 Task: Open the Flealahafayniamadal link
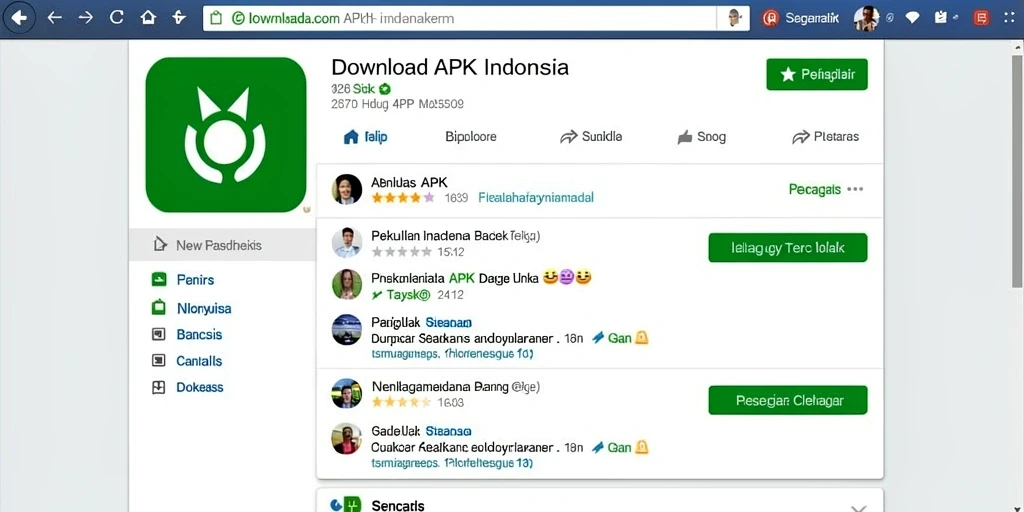pos(536,197)
